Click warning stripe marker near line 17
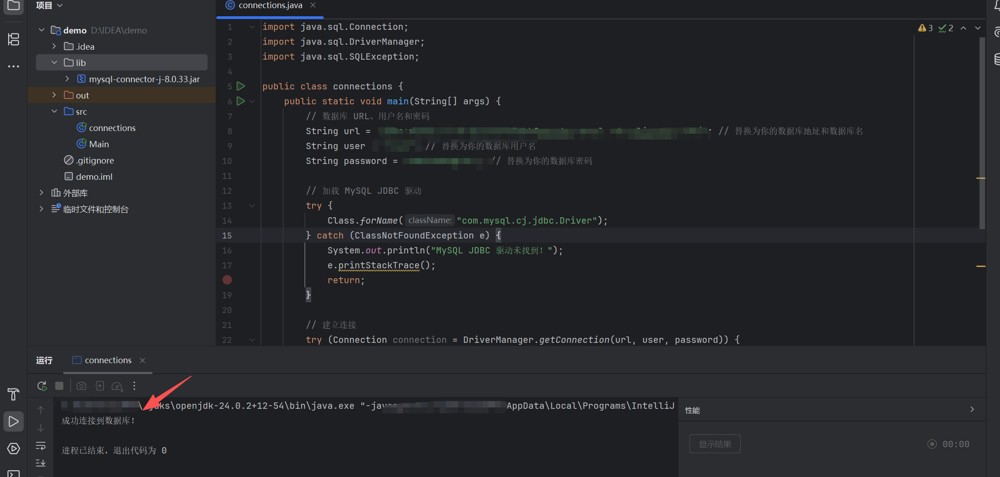Image resolution: width=1000 pixels, height=477 pixels. (x=981, y=266)
